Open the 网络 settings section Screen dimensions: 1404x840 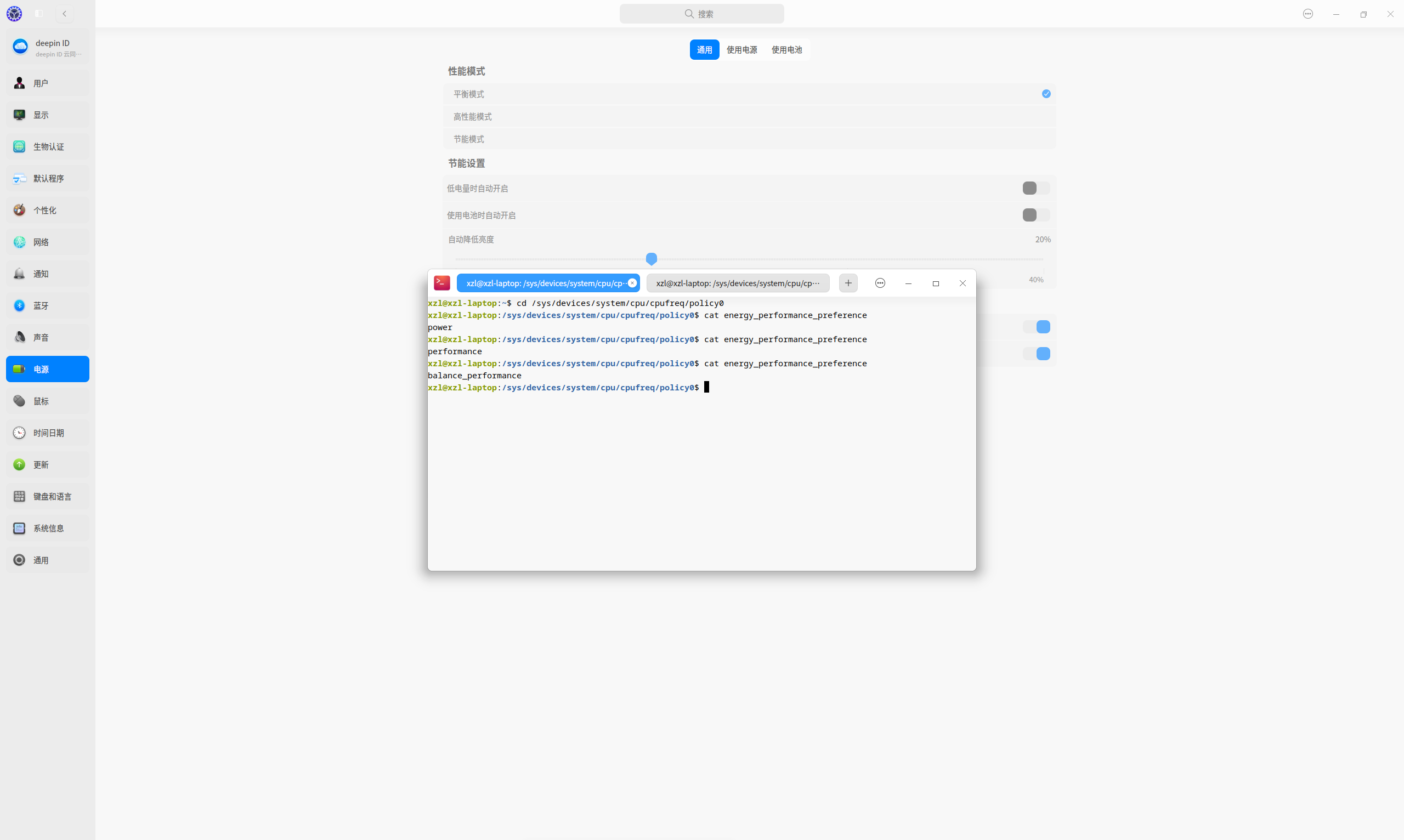click(47, 242)
